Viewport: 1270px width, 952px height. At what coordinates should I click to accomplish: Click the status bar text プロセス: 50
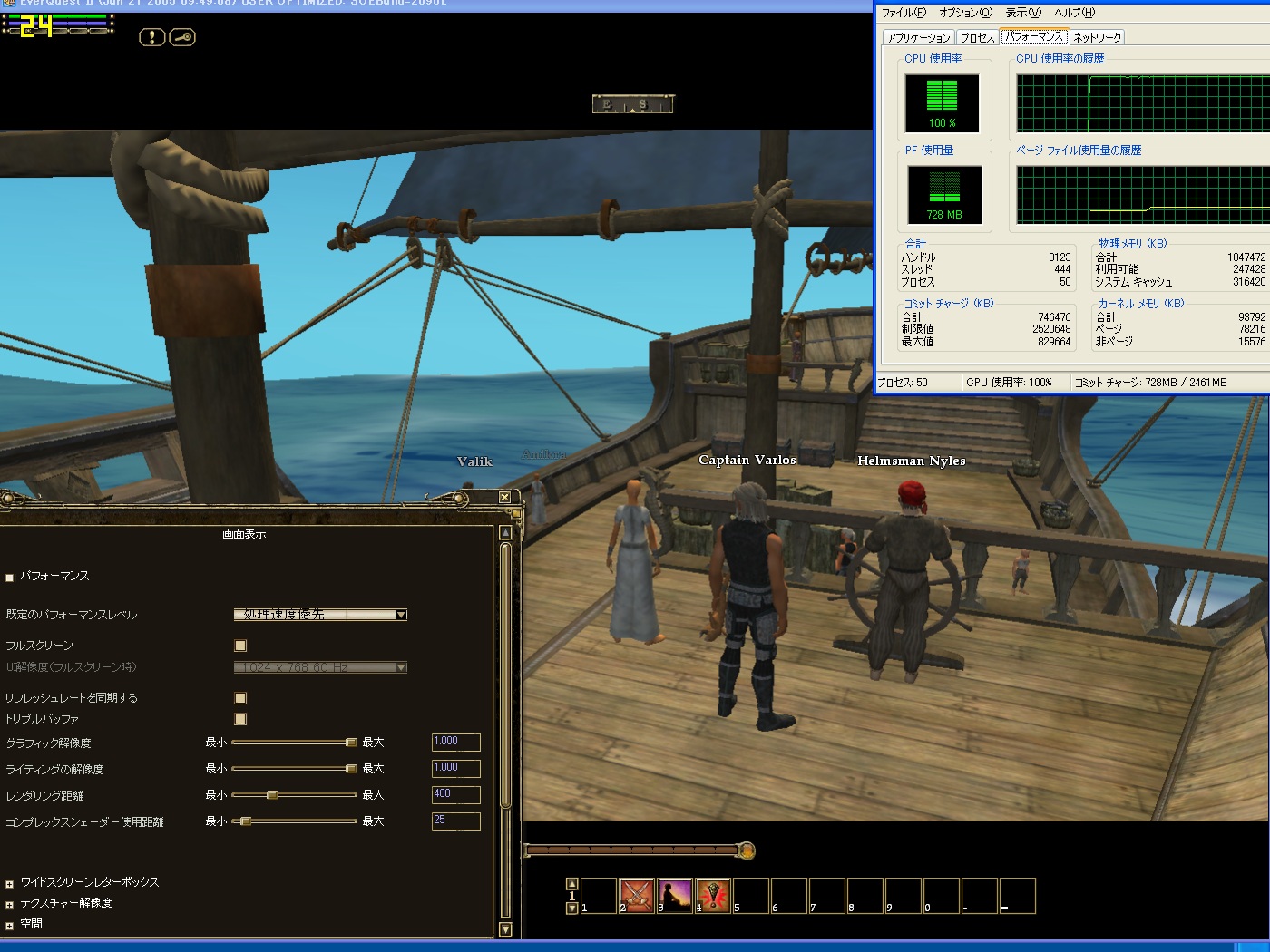click(903, 383)
